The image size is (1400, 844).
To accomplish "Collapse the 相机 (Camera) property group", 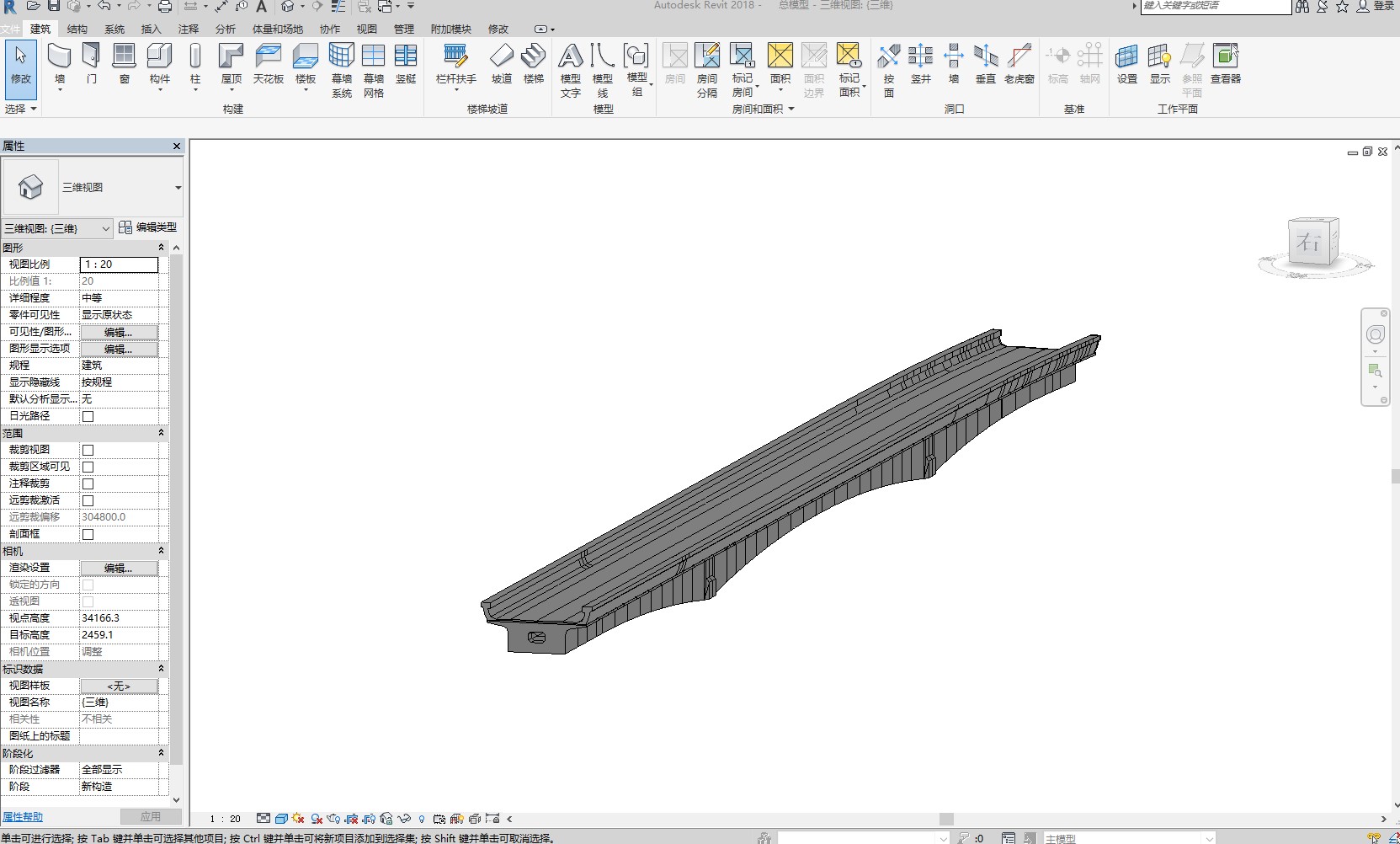I will (161, 550).
